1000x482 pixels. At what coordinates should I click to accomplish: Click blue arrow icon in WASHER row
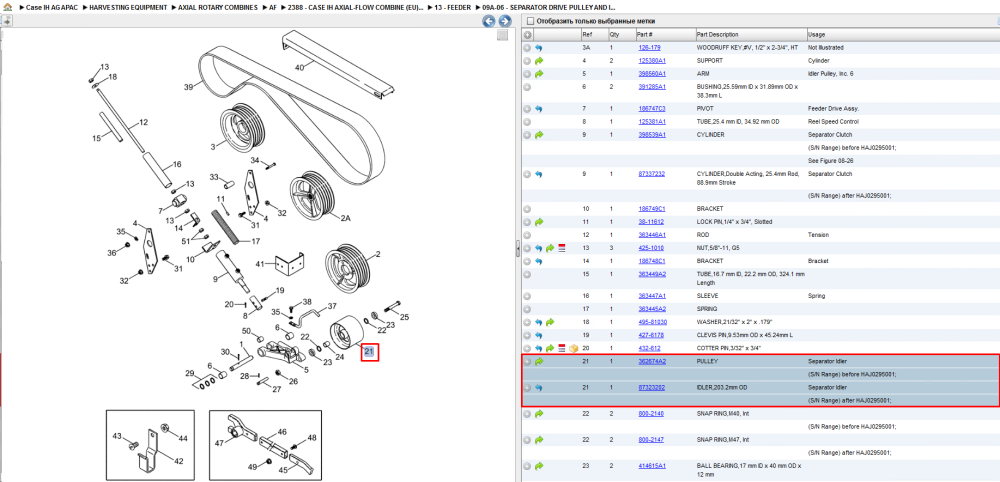[x=538, y=322]
